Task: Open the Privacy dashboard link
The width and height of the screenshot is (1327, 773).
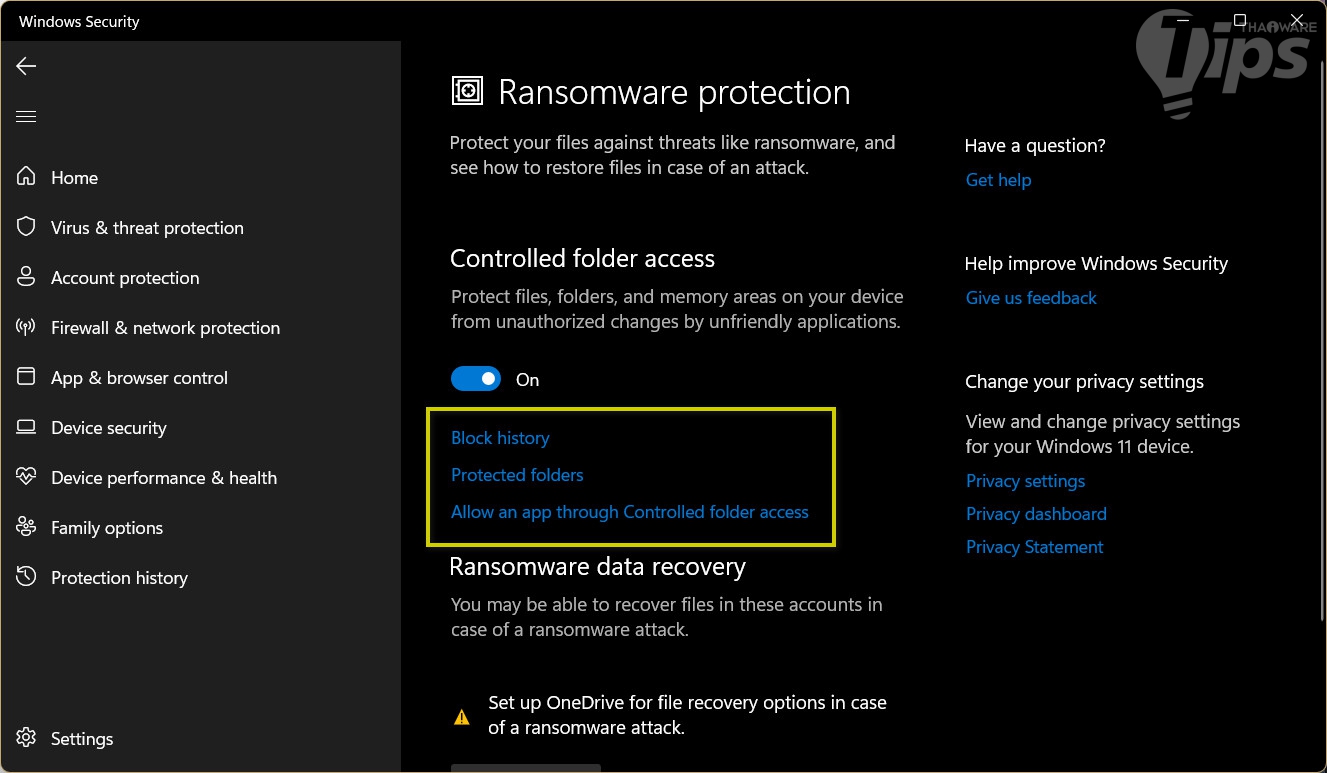Action: [x=1036, y=514]
